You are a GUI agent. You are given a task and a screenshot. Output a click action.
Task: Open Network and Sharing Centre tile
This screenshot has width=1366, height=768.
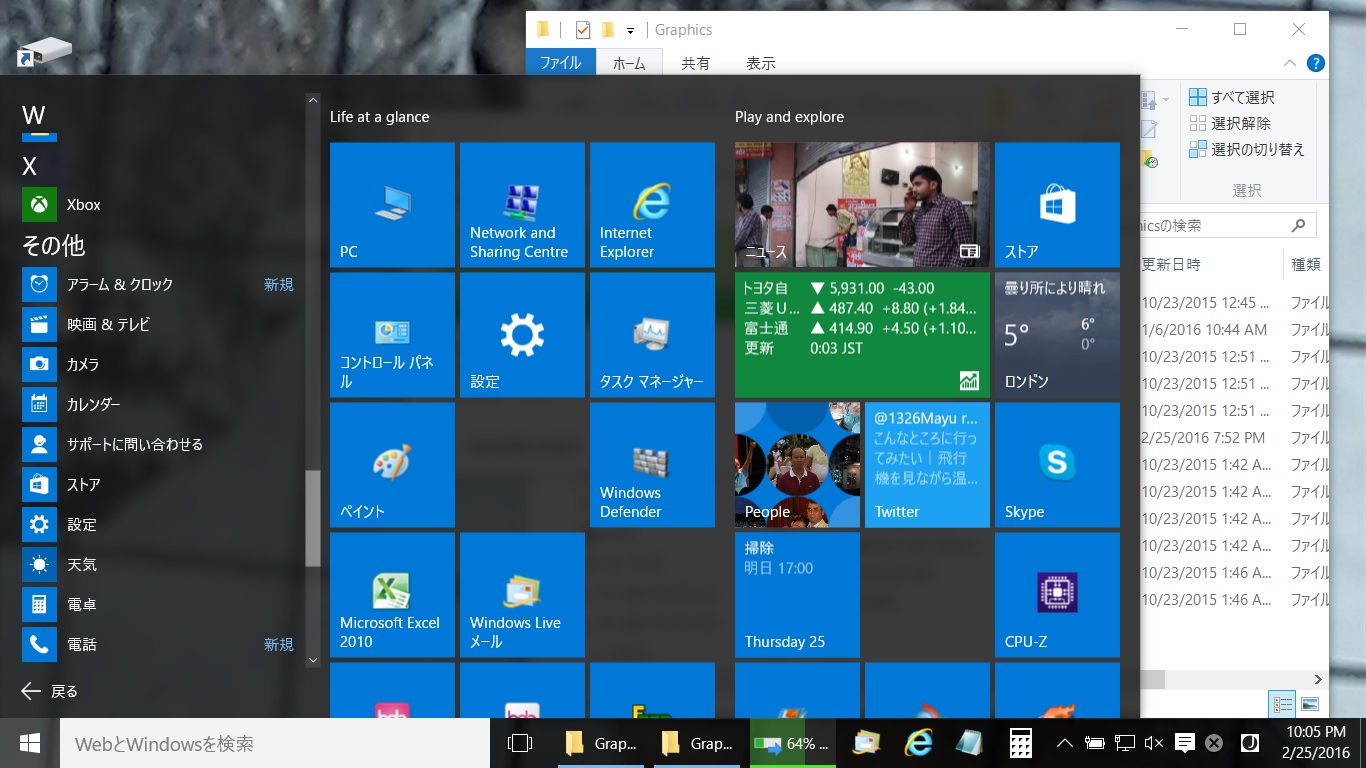(522, 205)
